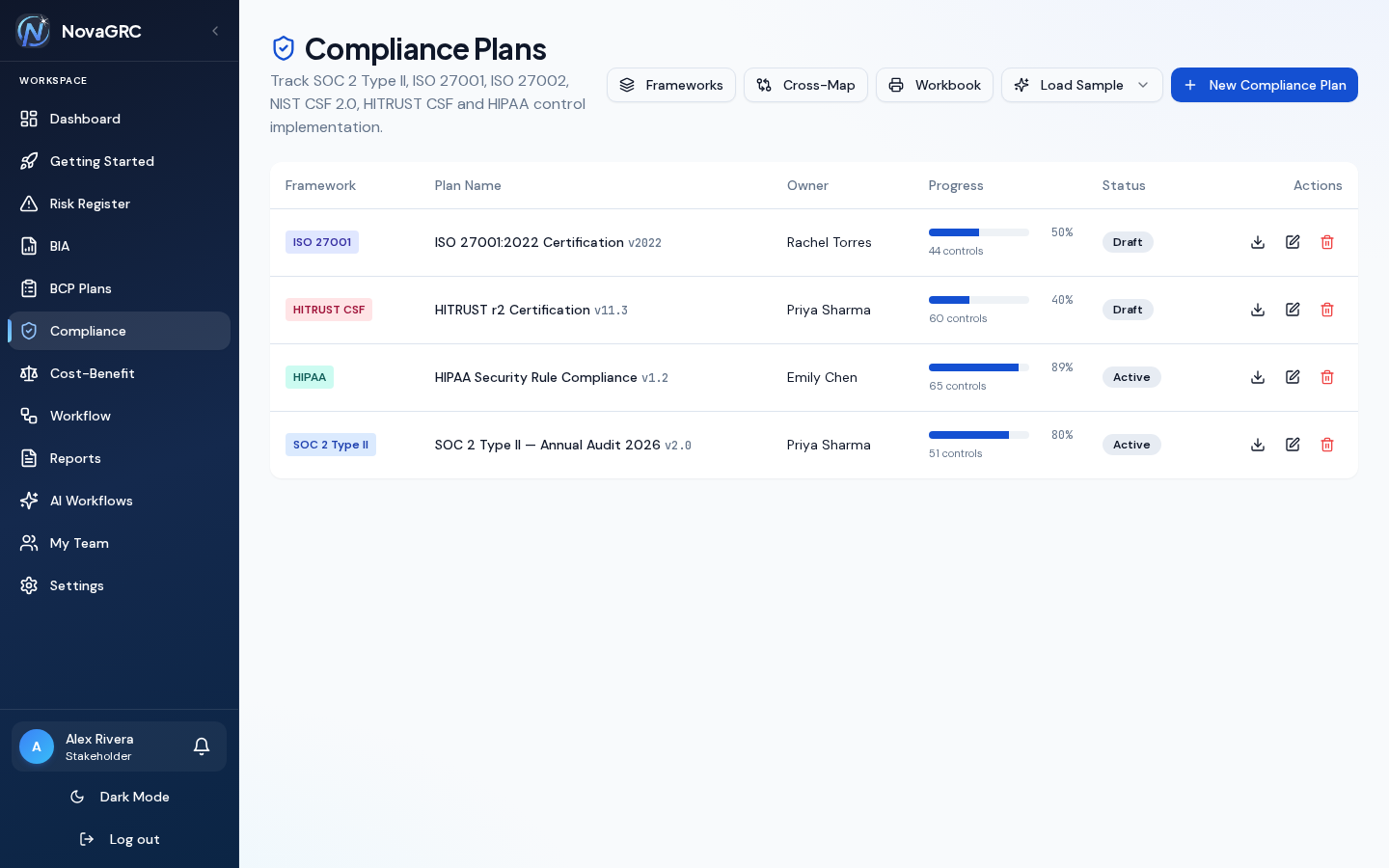This screenshot has width=1389, height=868.
Task: Go to Getting Started
Action: coord(120,161)
